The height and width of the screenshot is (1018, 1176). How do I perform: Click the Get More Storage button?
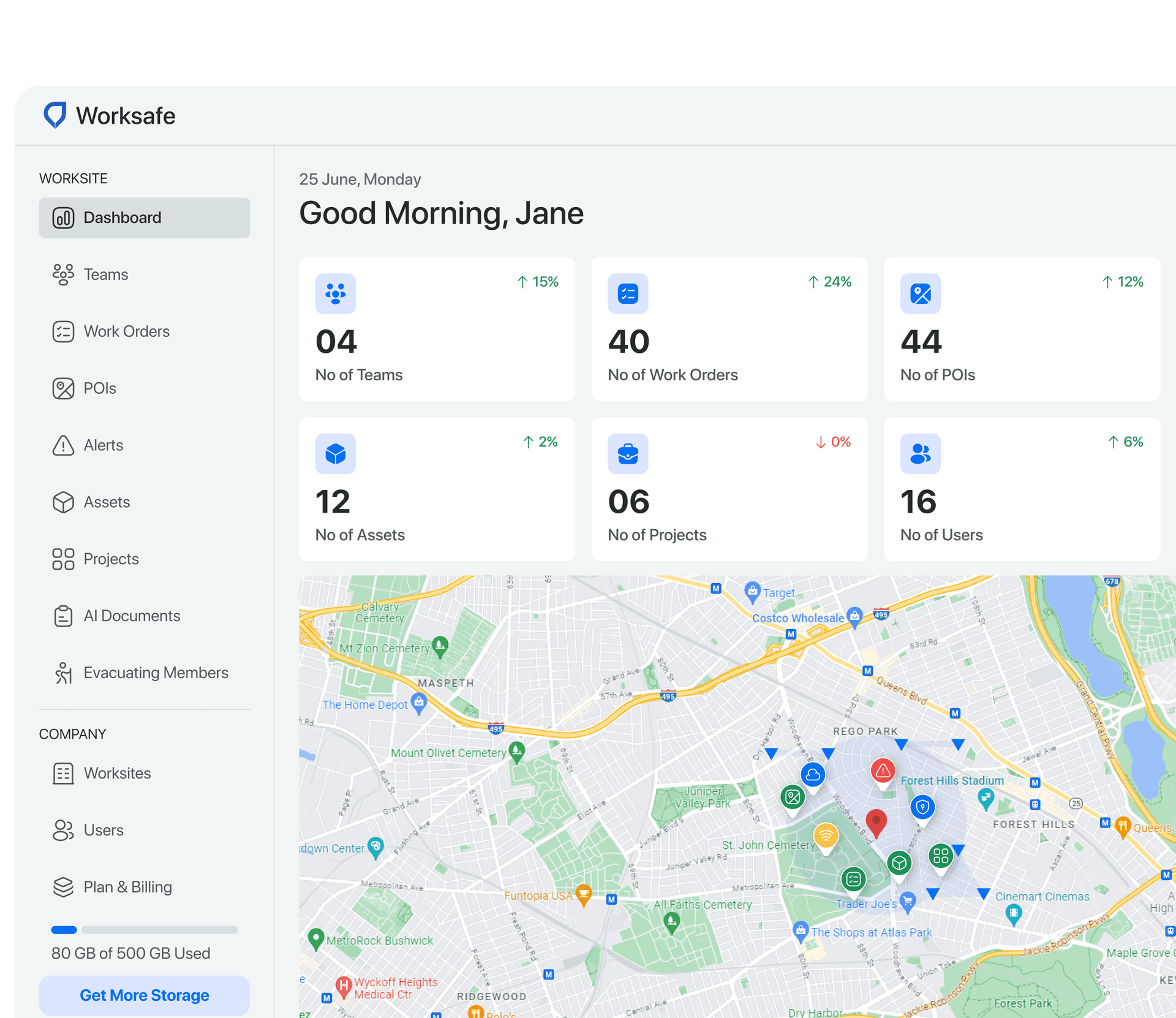(145, 995)
